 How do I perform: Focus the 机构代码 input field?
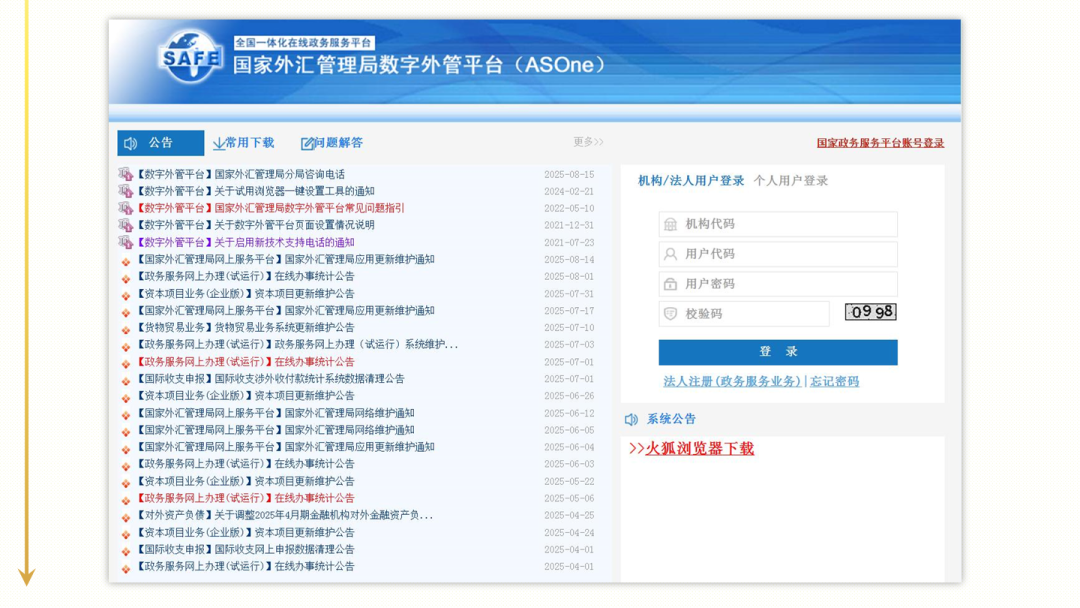pos(778,224)
